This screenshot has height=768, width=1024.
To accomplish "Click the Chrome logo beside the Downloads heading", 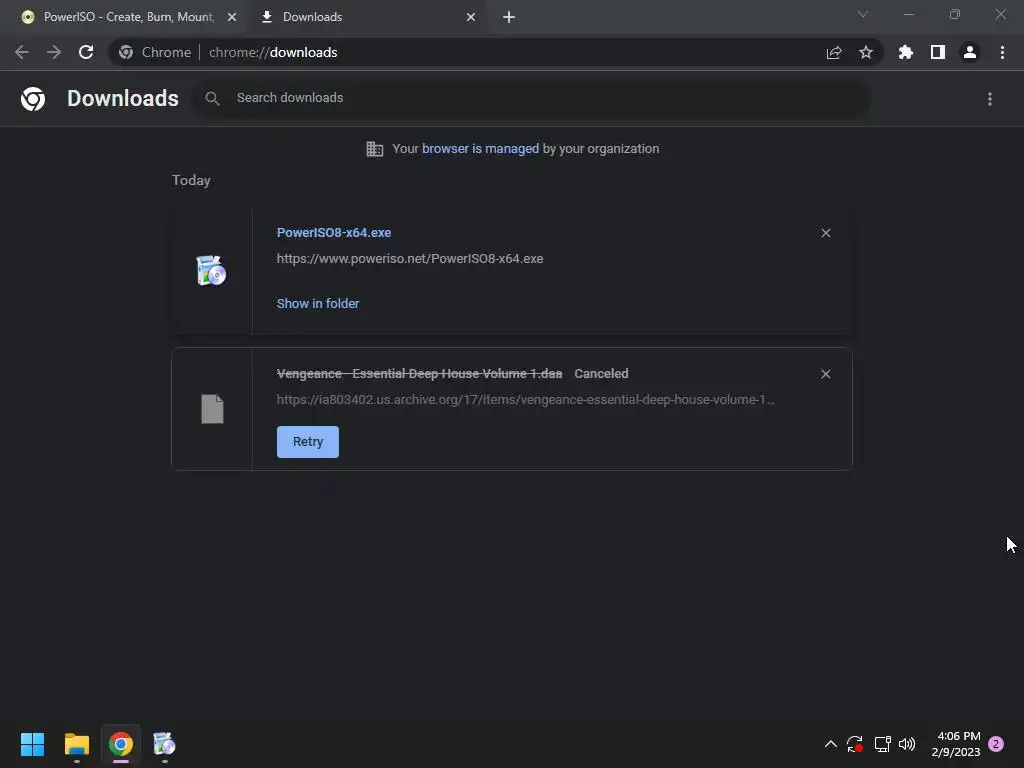I will (33, 99).
